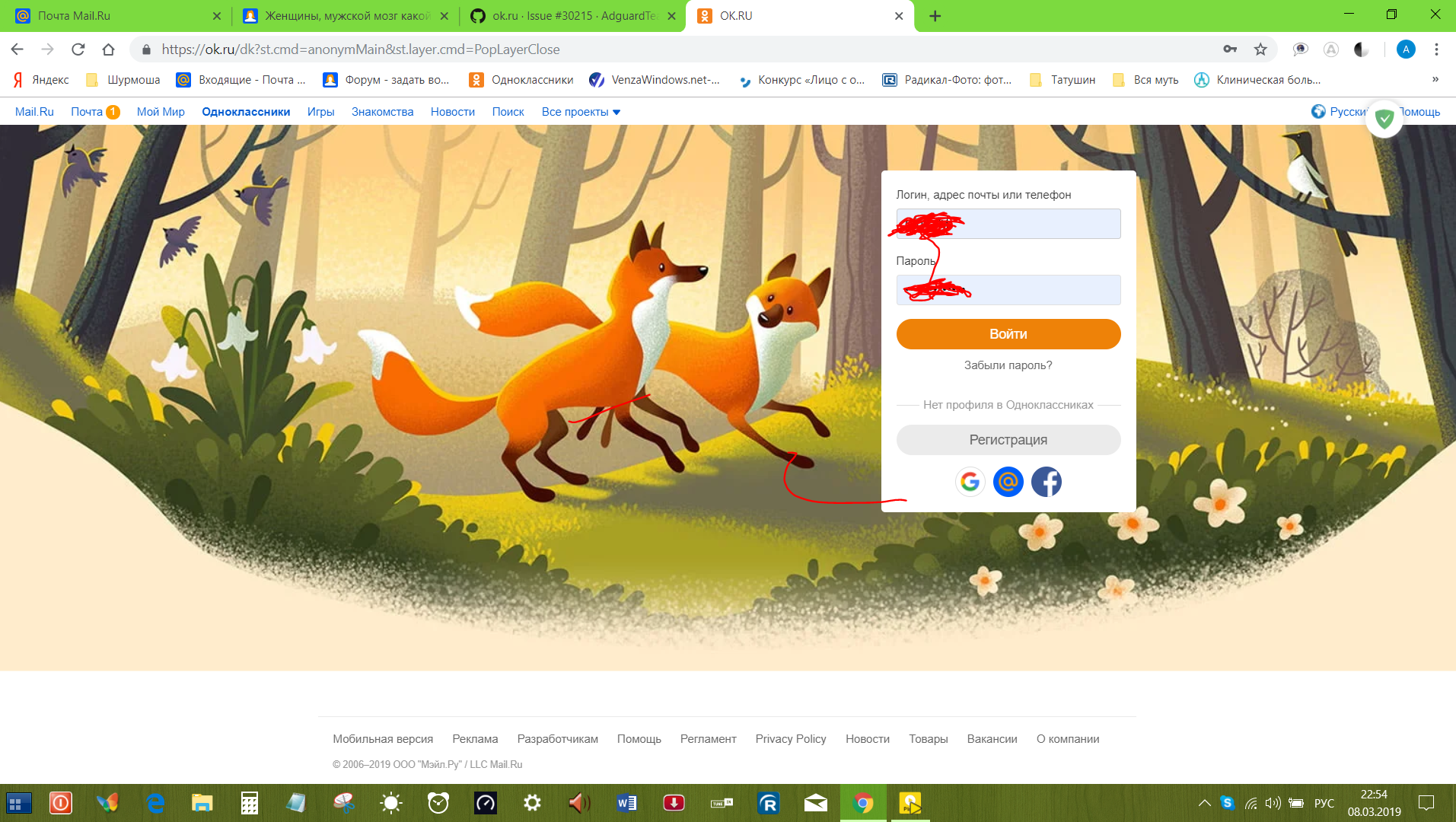Open the saved password key icon
This screenshot has width=1456, height=822.
click(1230, 49)
